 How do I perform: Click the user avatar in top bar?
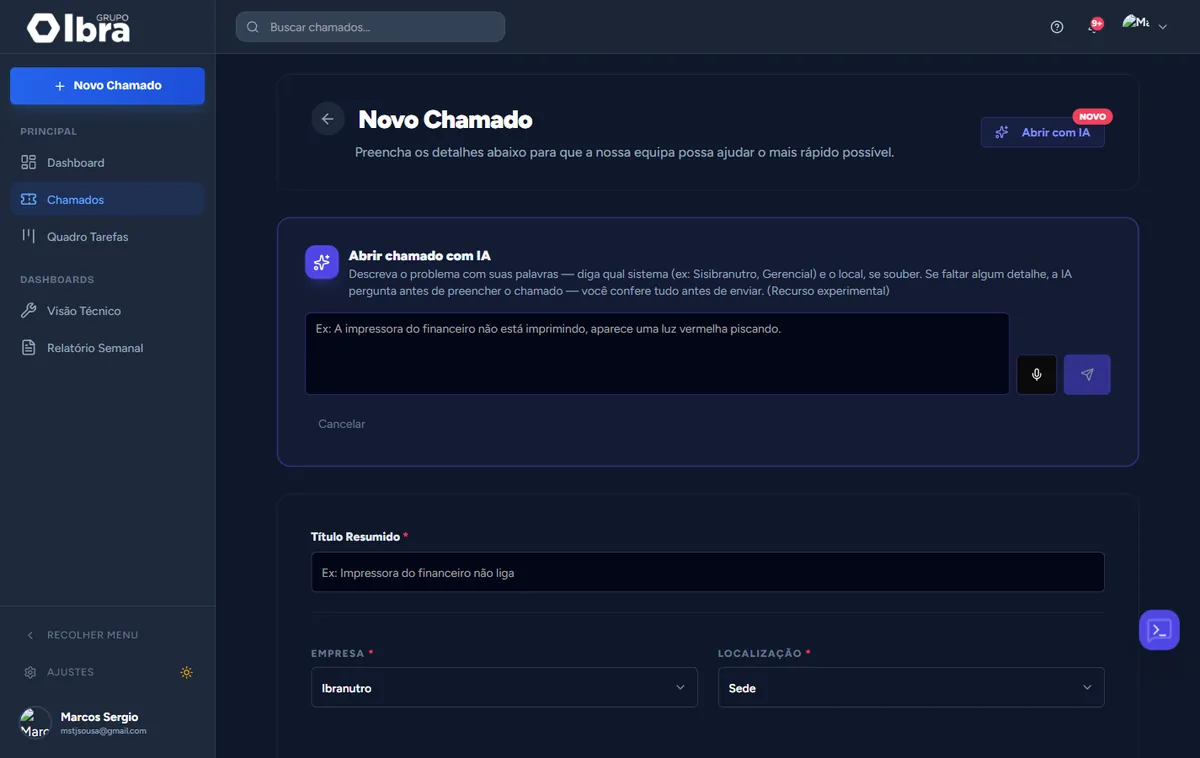tap(1135, 22)
